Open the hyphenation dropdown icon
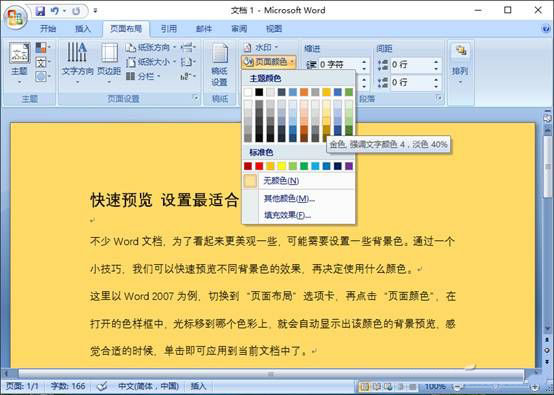Viewport: 554px width, 395px height. pyautogui.click(x=188, y=76)
